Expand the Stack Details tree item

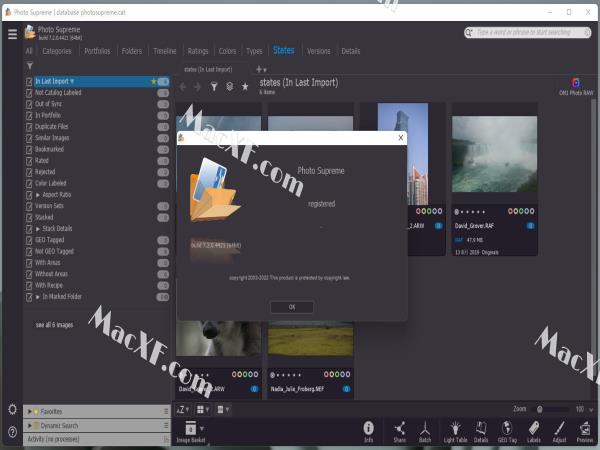tap(38, 229)
